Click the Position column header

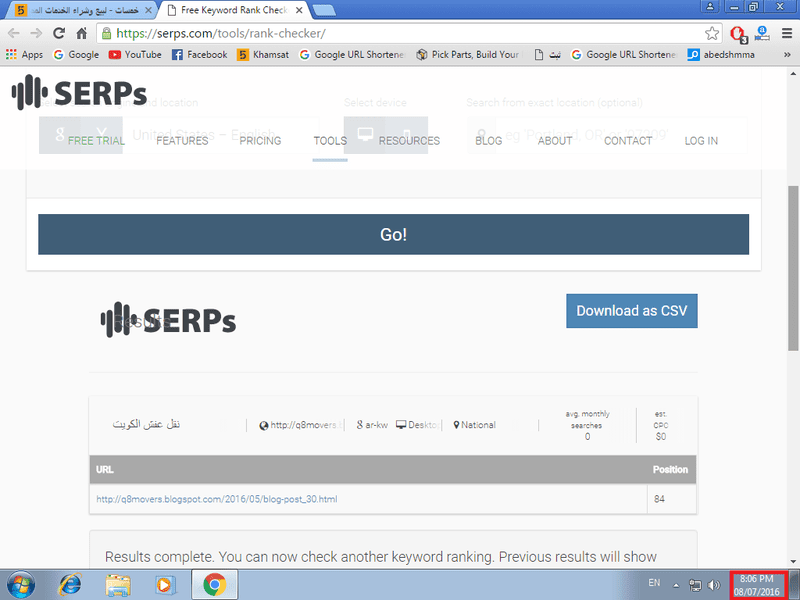tap(670, 469)
